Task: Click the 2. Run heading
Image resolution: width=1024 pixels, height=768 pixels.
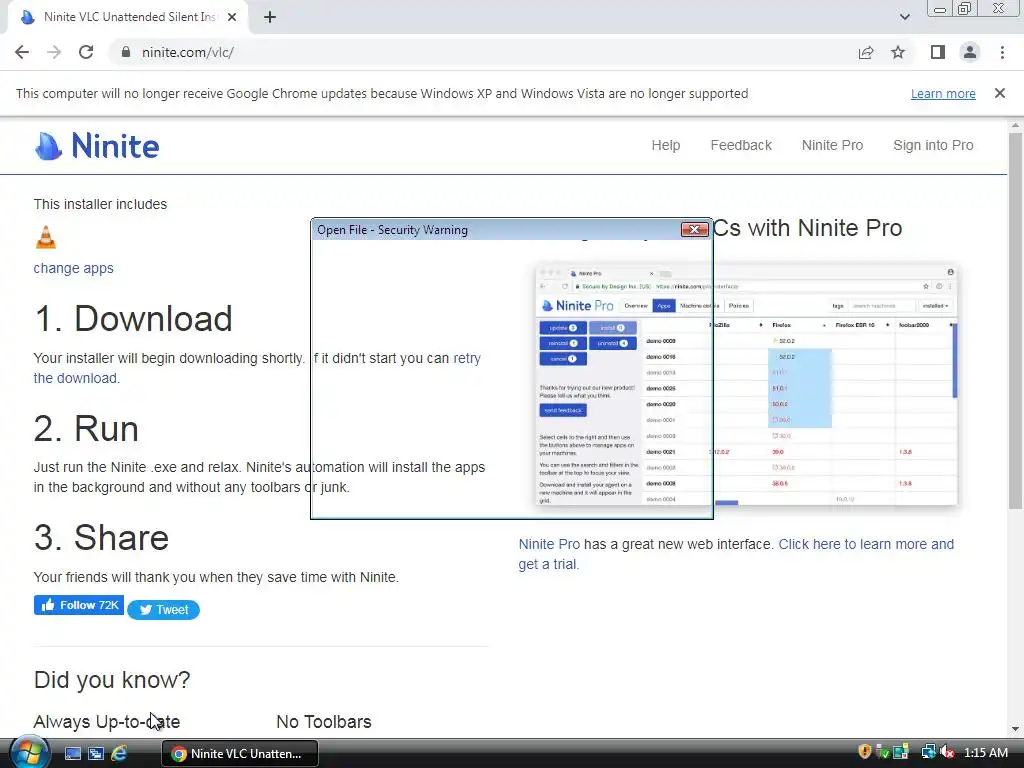Action: pos(86,429)
